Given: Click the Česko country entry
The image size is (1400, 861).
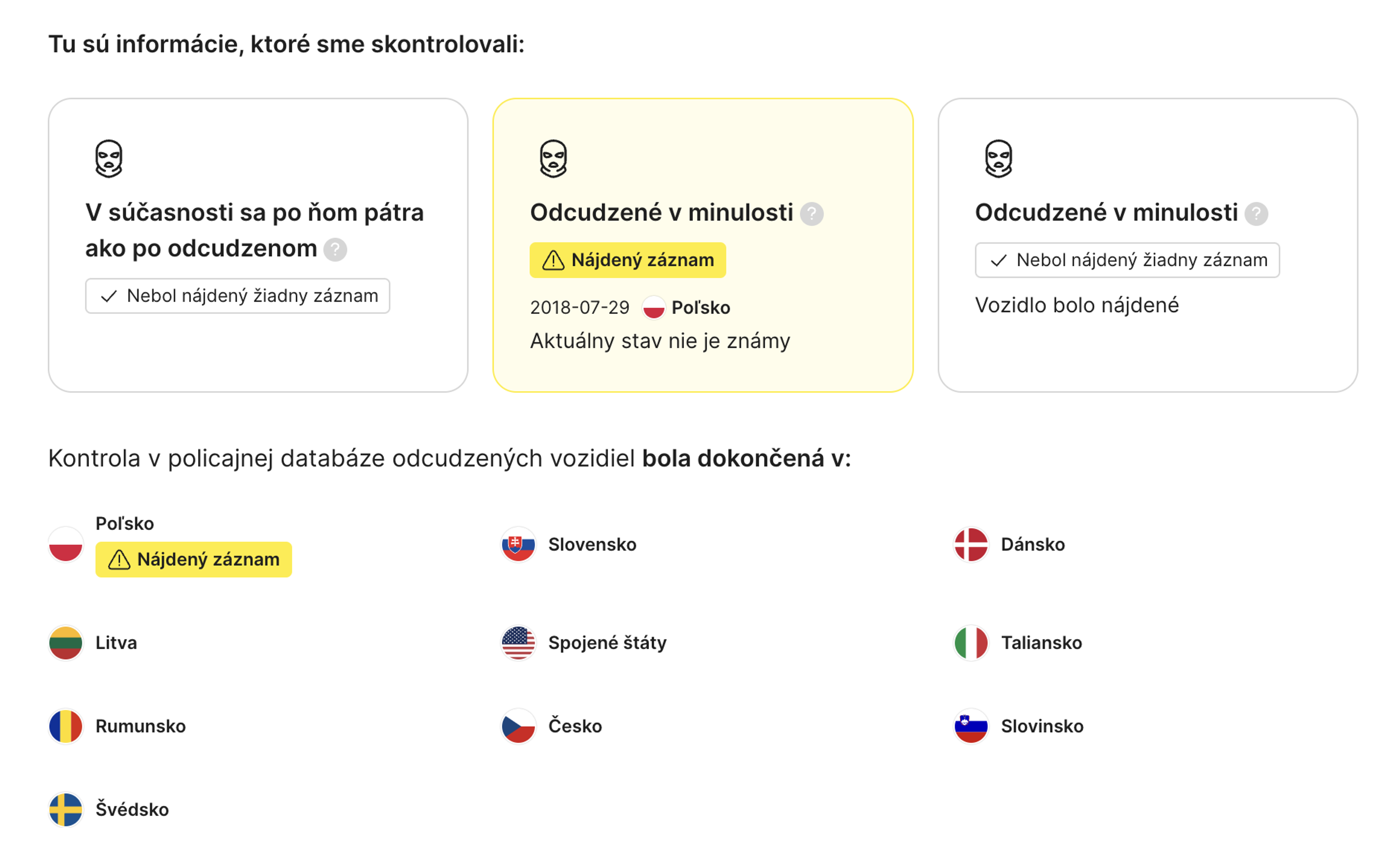Looking at the screenshot, I should pyautogui.click(x=574, y=726).
